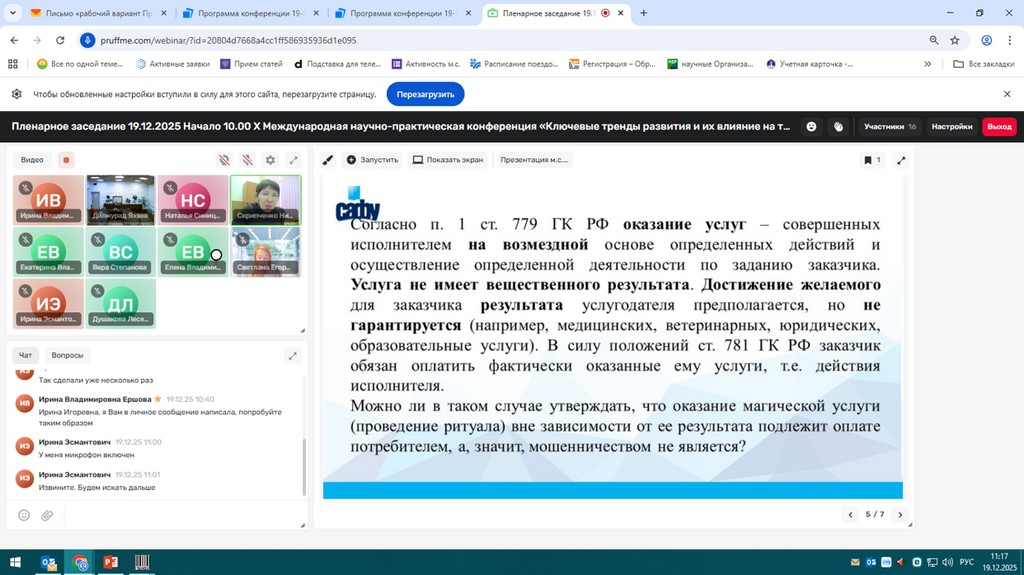Open the chat emoji picker
Screen dimensions: 1024x575
(24, 515)
